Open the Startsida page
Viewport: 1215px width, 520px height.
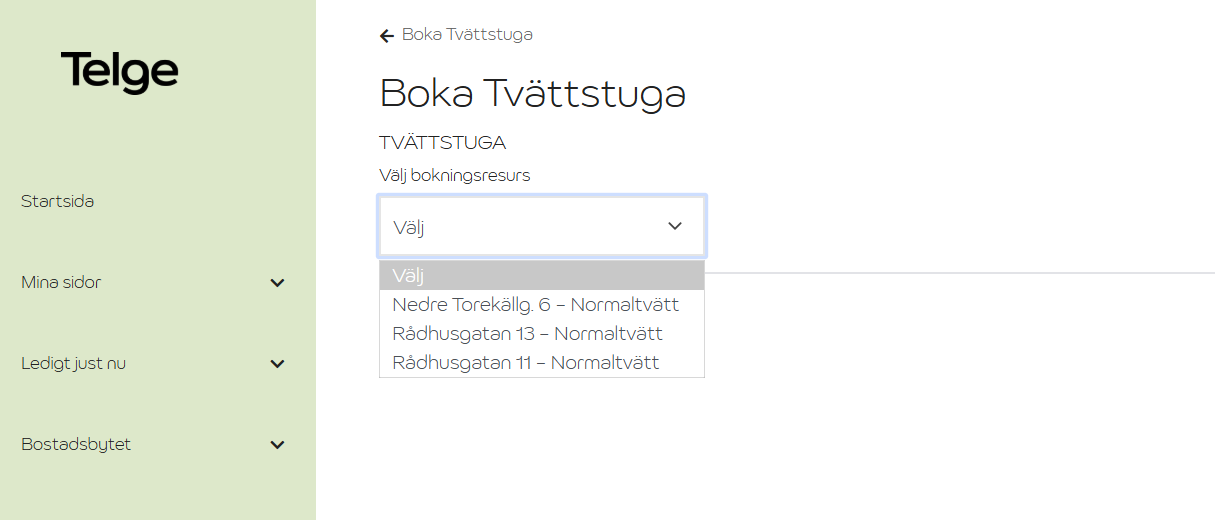pos(58,201)
